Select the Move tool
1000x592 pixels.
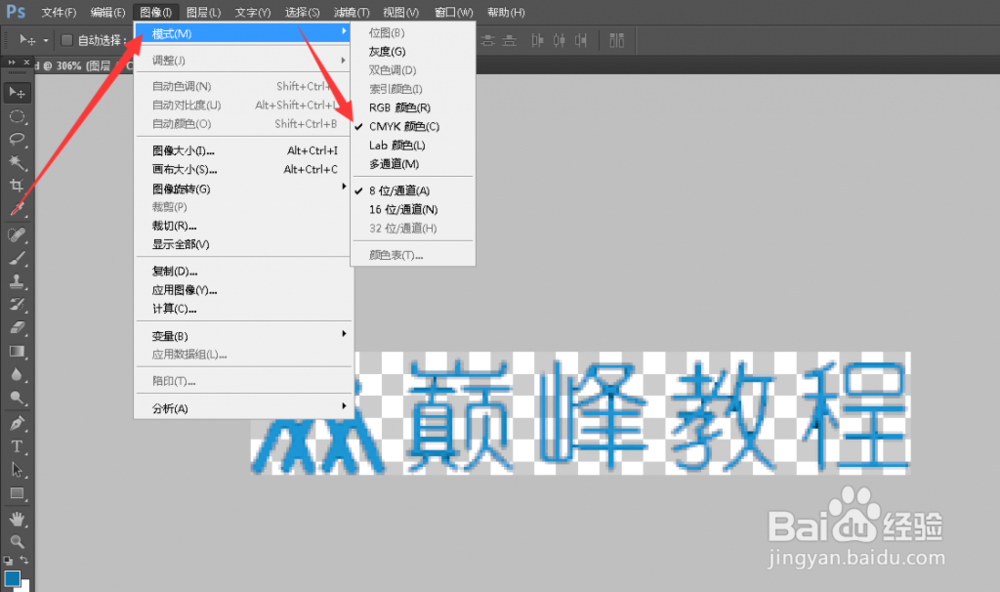click(16, 92)
